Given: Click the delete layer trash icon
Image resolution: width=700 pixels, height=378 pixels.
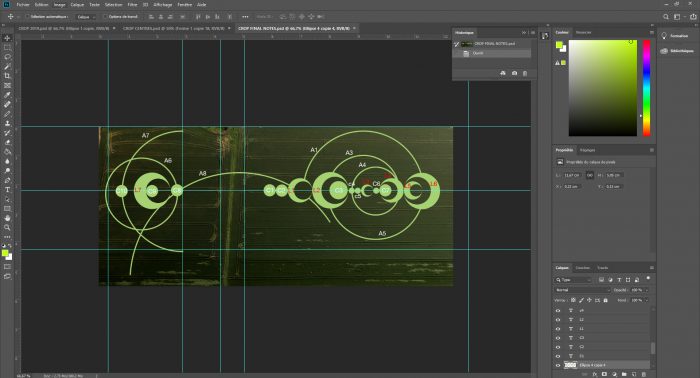Looking at the screenshot, I should click(x=643, y=374).
